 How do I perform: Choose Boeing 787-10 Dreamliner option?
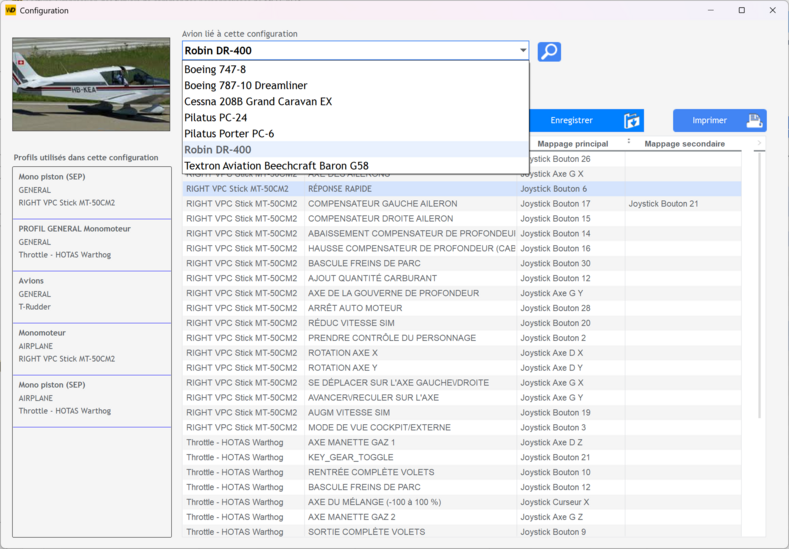tap(356, 86)
